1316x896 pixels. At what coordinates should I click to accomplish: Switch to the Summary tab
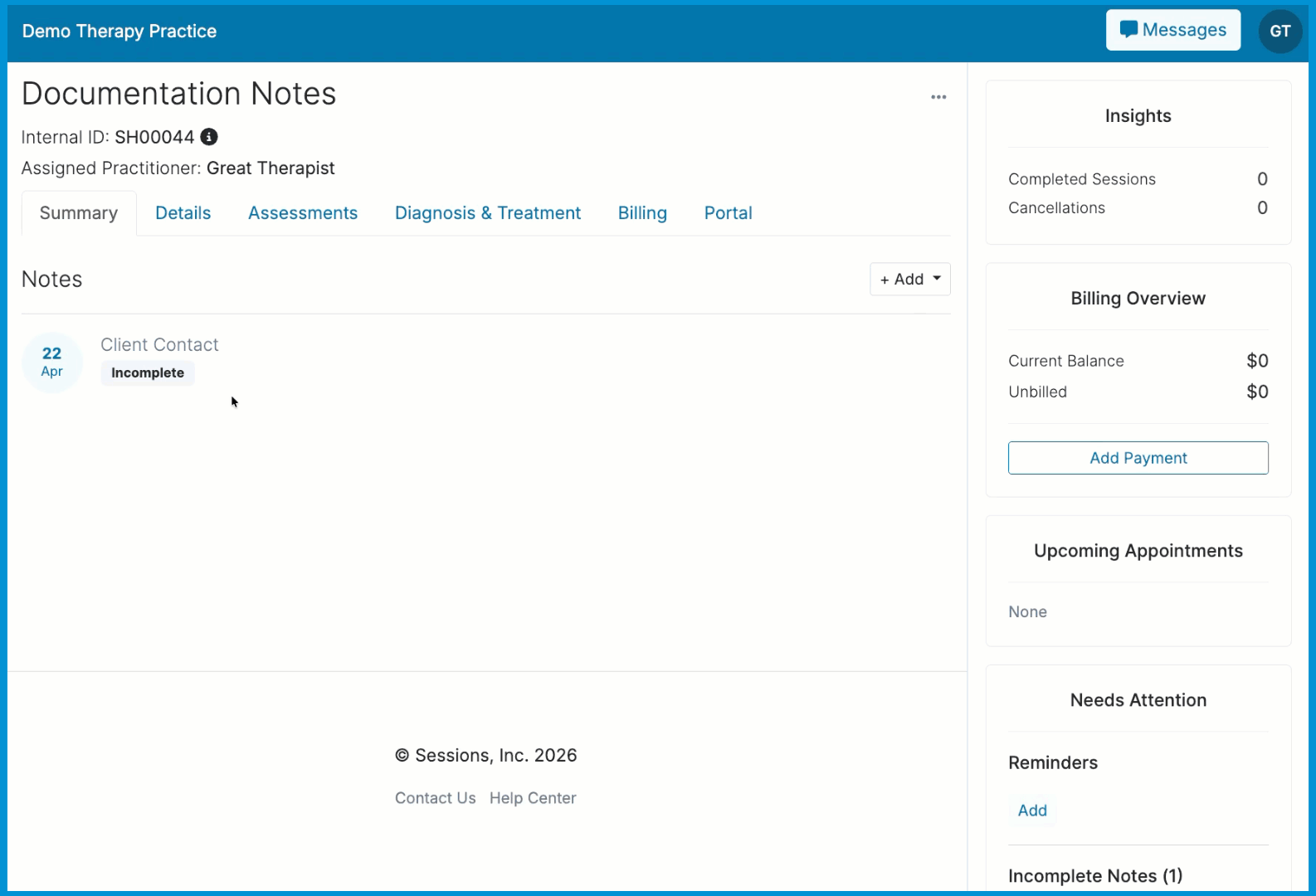79,213
